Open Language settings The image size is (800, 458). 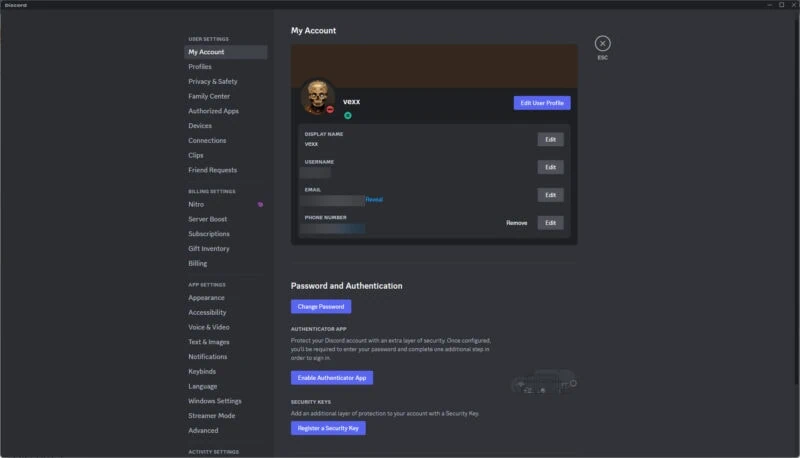point(226,387)
